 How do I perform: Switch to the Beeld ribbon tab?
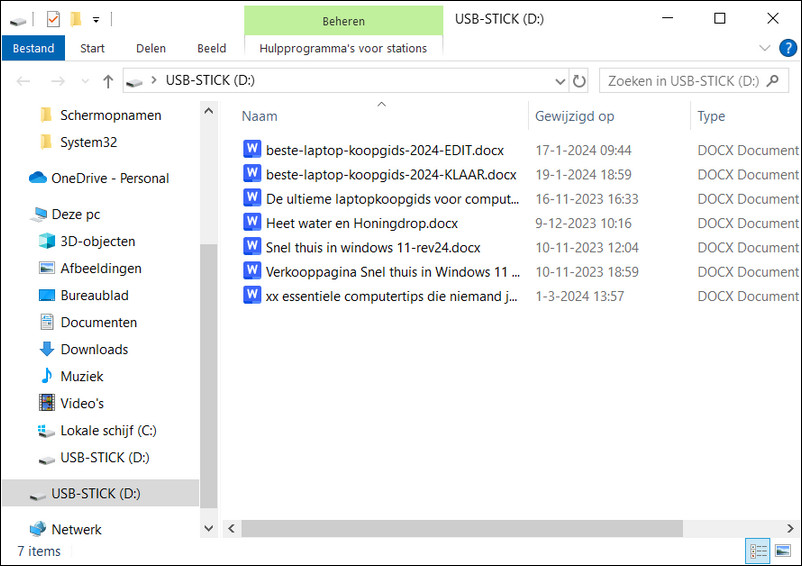(211, 47)
